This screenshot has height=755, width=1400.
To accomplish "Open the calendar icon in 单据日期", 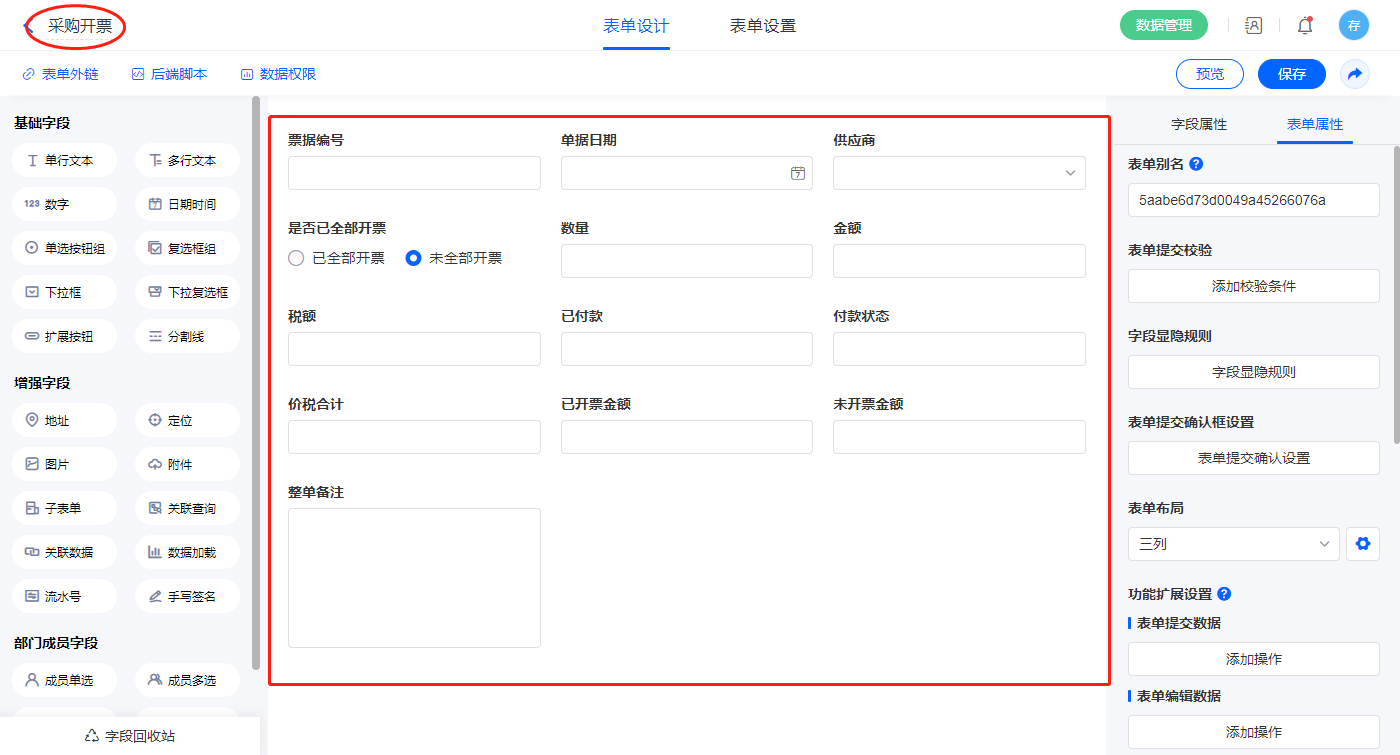I will tap(797, 173).
